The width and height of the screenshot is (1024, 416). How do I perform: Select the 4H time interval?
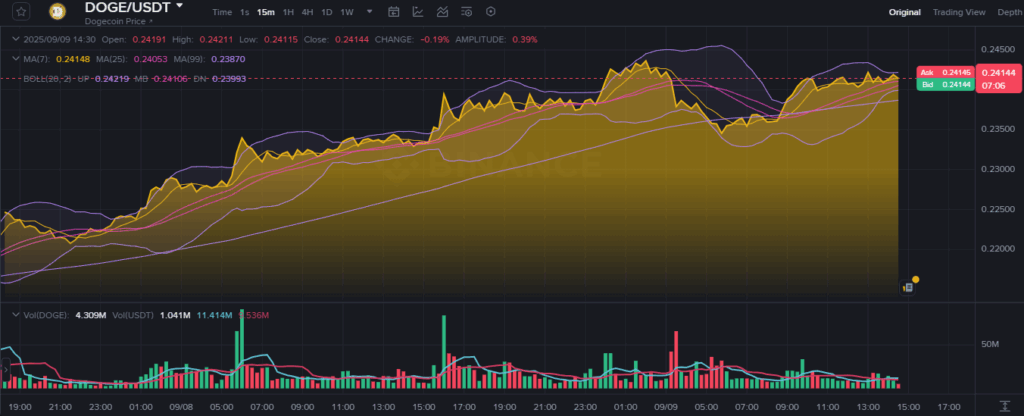[x=307, y=12]
